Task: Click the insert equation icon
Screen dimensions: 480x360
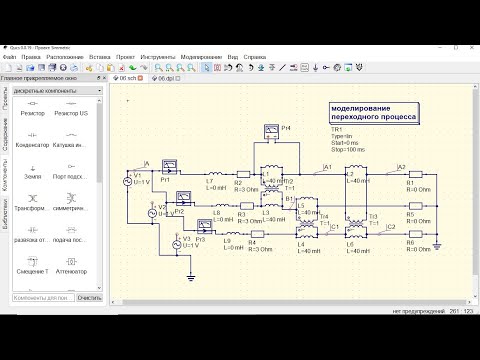Action: point(305,68)
